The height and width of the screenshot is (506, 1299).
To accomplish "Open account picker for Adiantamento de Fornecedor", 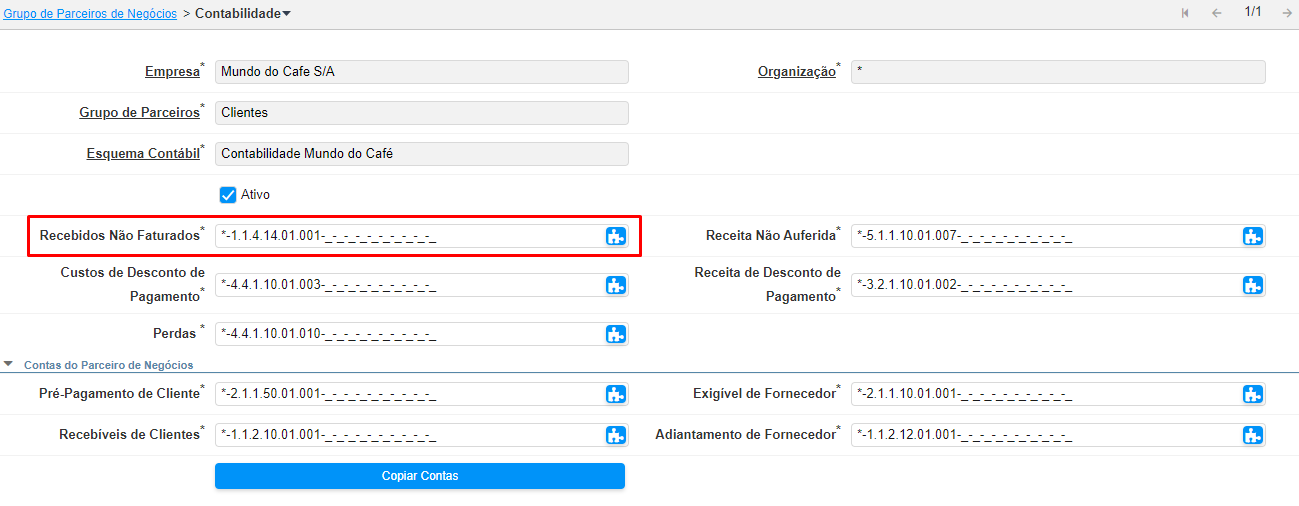I will pyautogui.click(x=1252, y=435).
